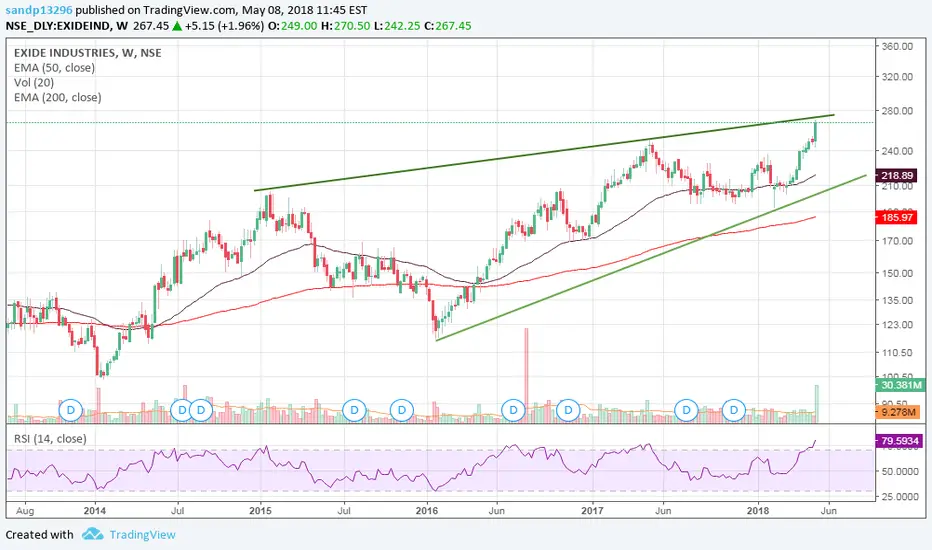Click the H:270.50 high value
932x550 pixels.
[x=345, y=26]
